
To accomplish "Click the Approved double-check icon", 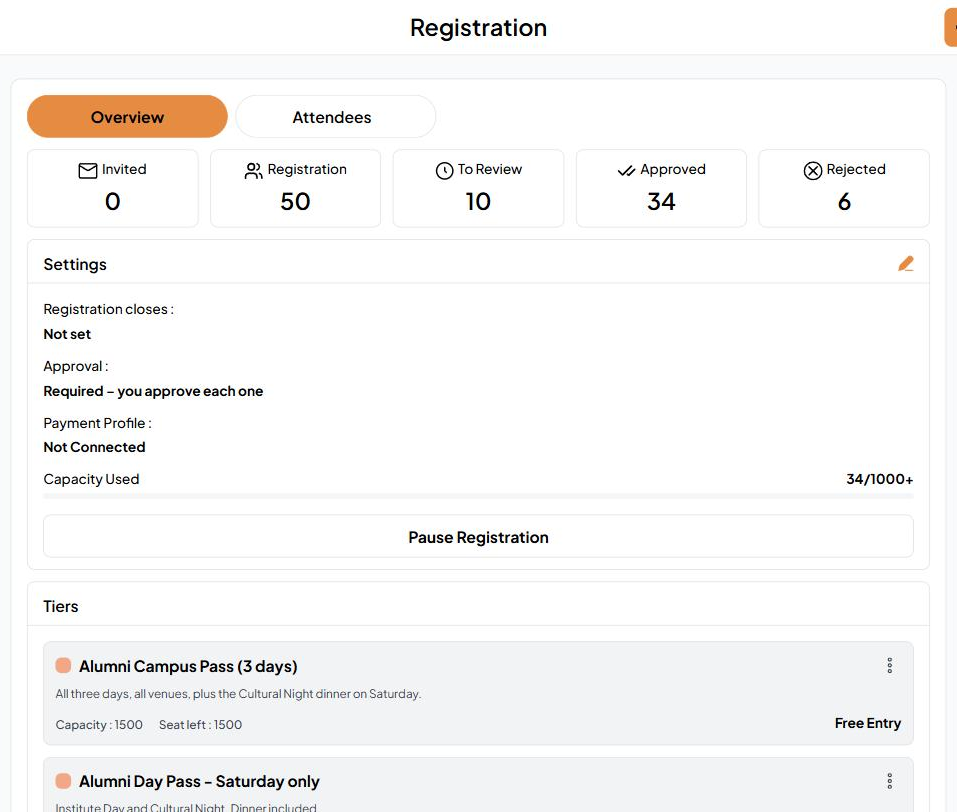I will click(626, 170).
